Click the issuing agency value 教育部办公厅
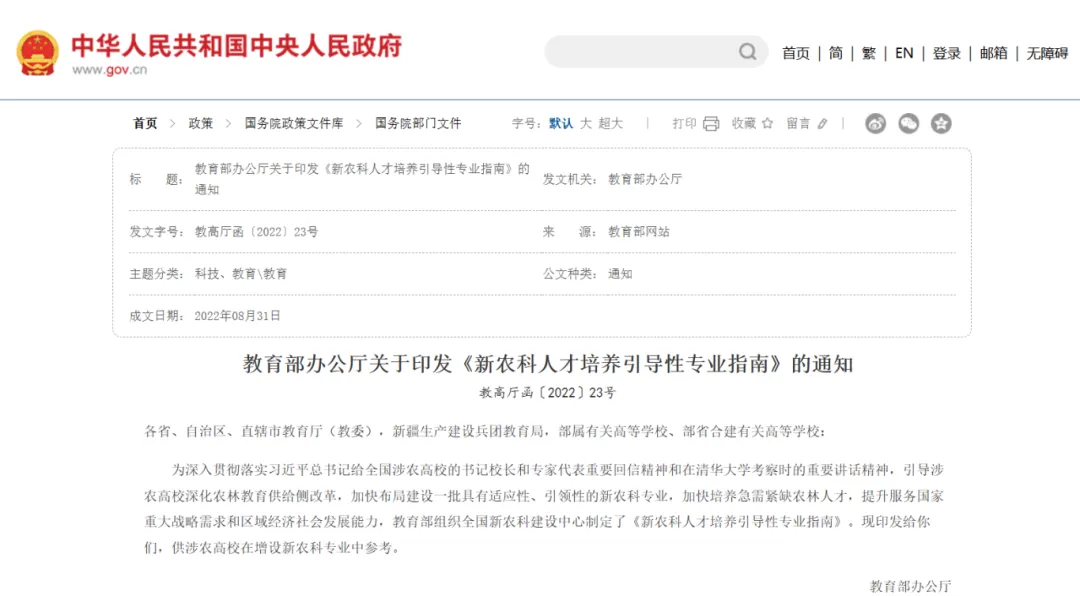Screen dimensions: 1080x596 tap(645, 179)
